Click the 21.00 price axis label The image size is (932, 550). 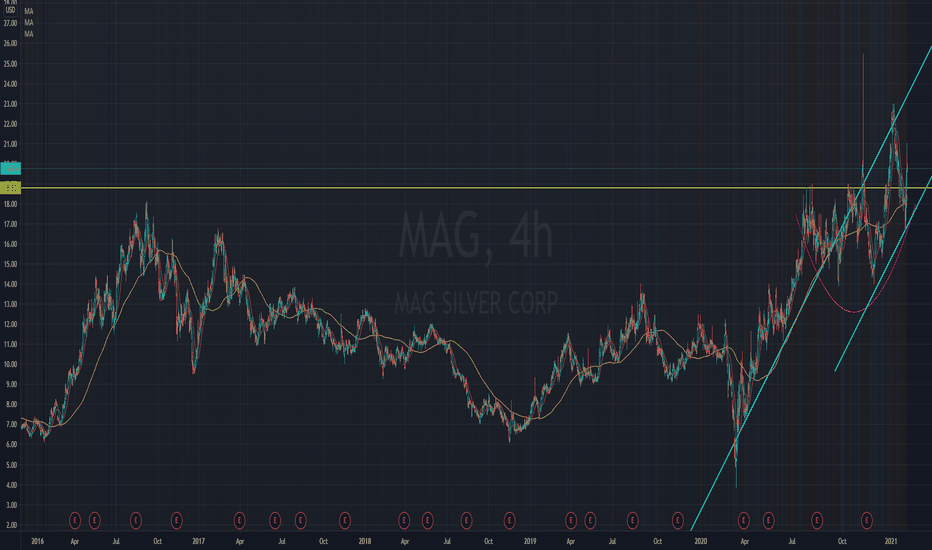[x=10, y=144]
